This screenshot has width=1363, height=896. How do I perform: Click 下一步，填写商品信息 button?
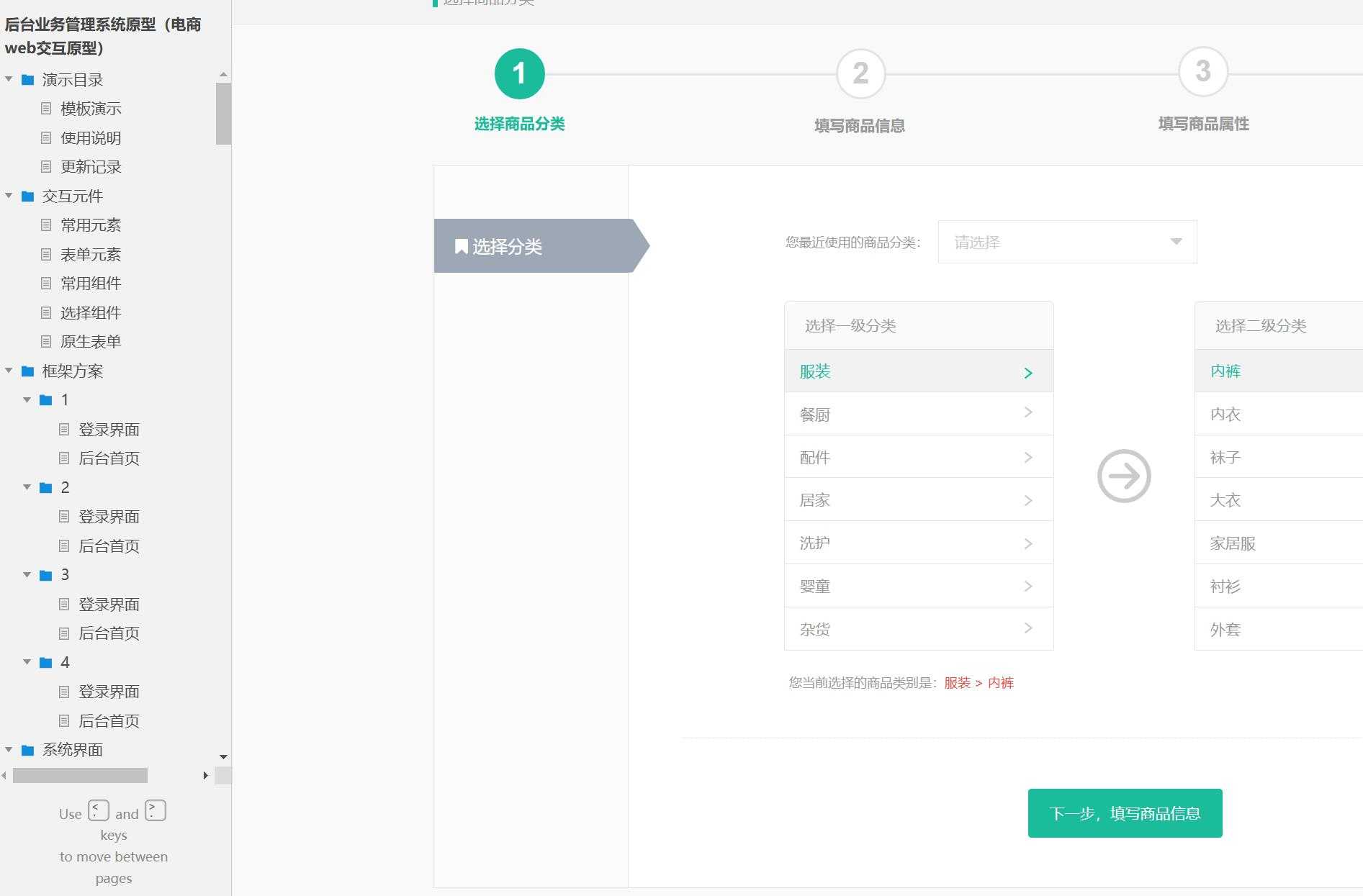pos(1125,813)
